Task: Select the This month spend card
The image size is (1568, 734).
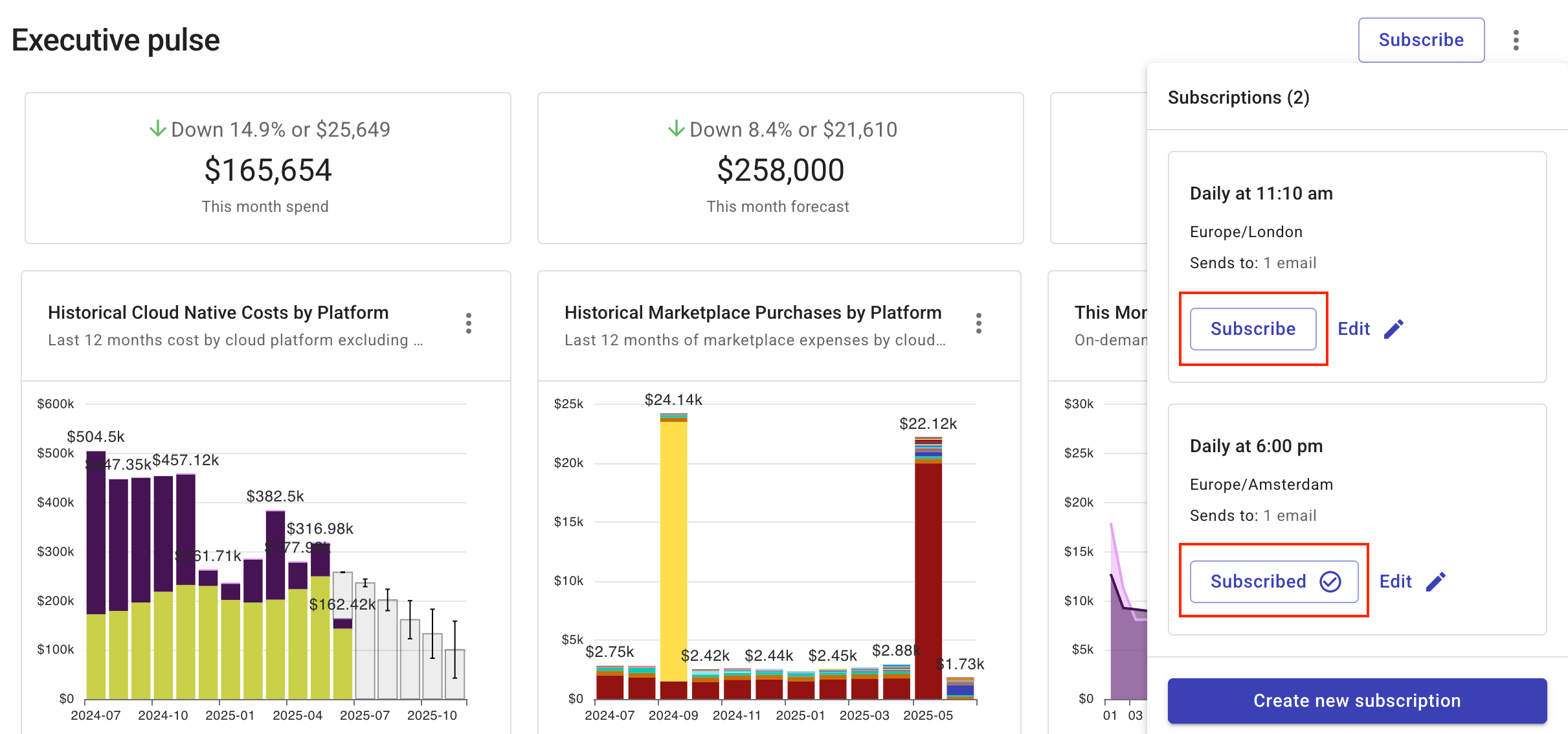Action: (x=267, y=168)
